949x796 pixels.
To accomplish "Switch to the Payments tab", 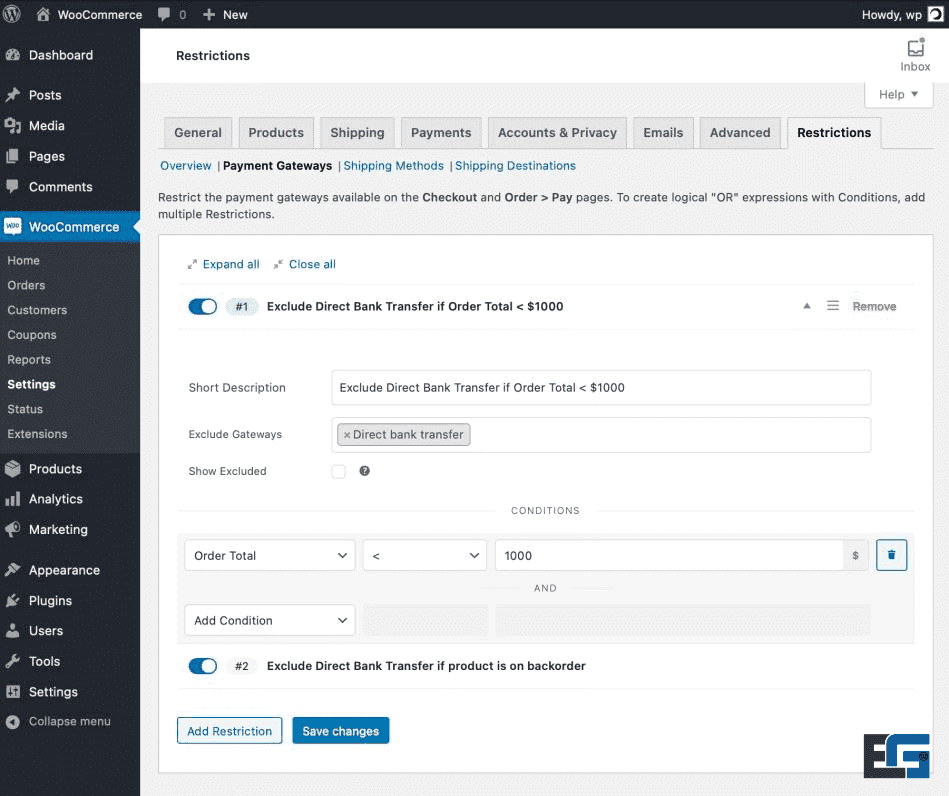I will [x=440, y=132].
